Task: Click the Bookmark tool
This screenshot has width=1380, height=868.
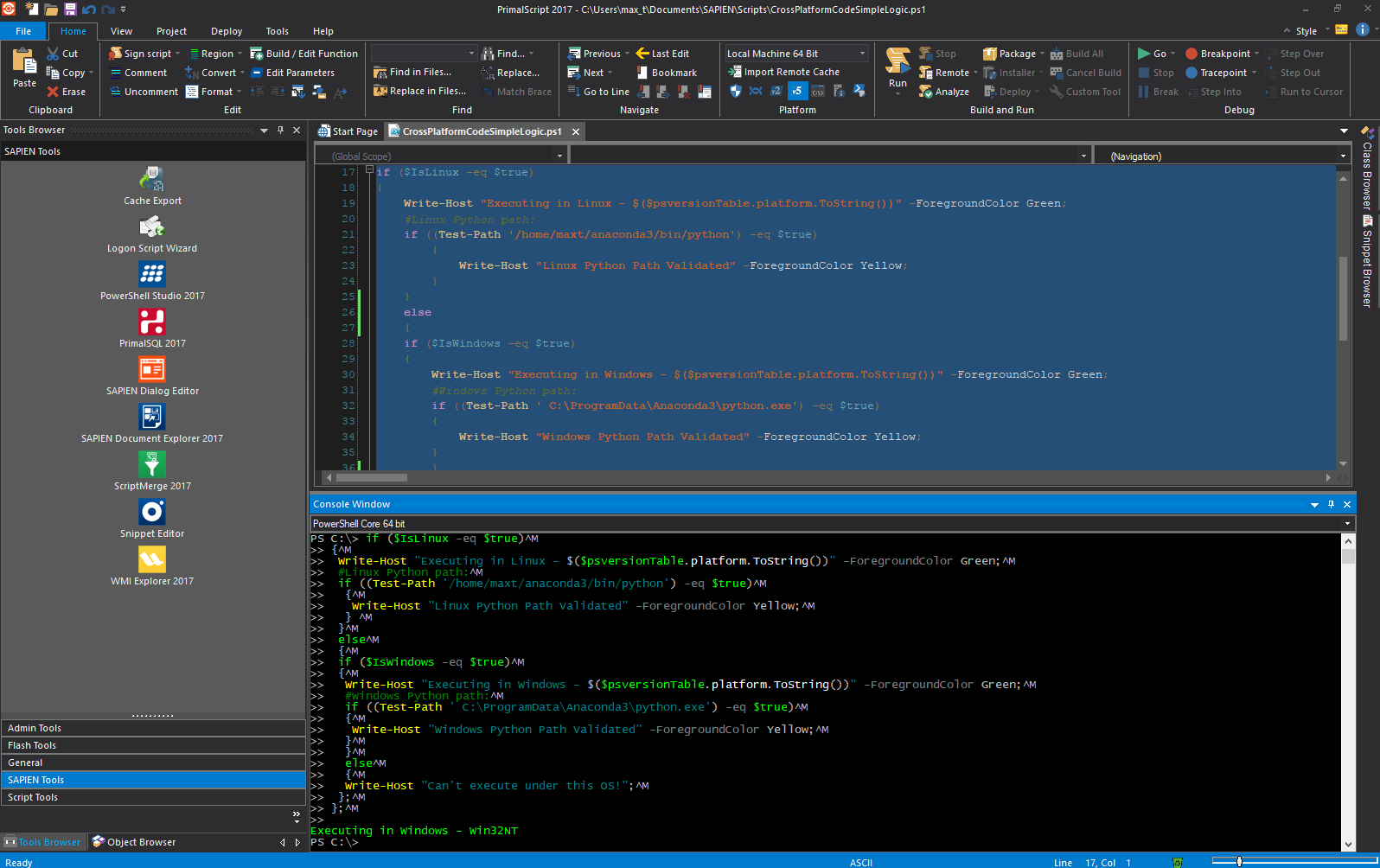Action: point(667,73)
